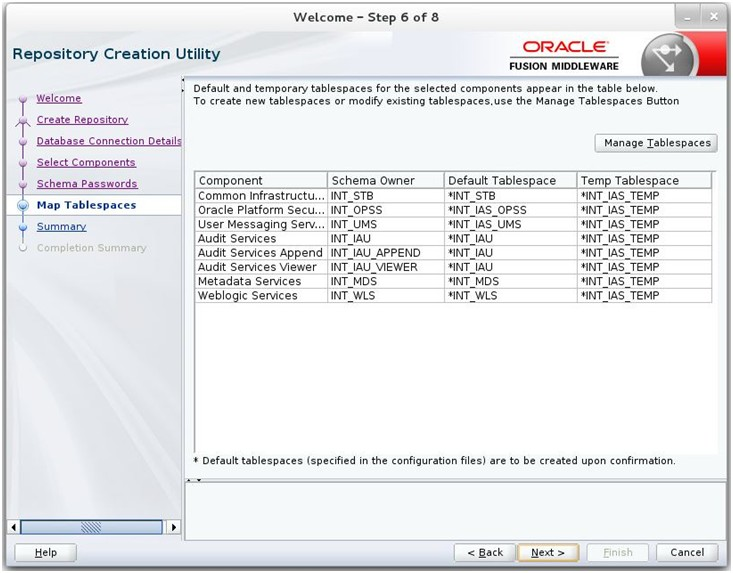Open the *INT_WLS default tablespace cell
733x573 pixels.
pos(510,296)
